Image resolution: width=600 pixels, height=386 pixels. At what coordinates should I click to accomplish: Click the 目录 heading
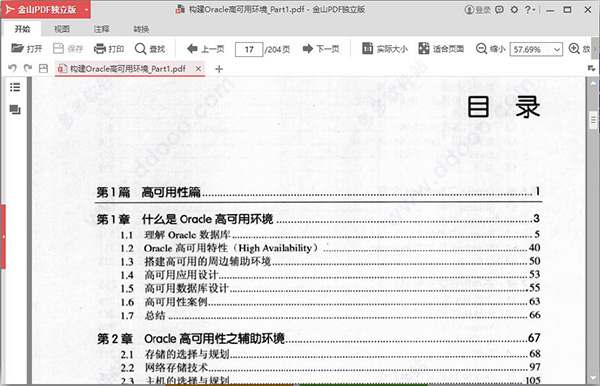[504, 107]
